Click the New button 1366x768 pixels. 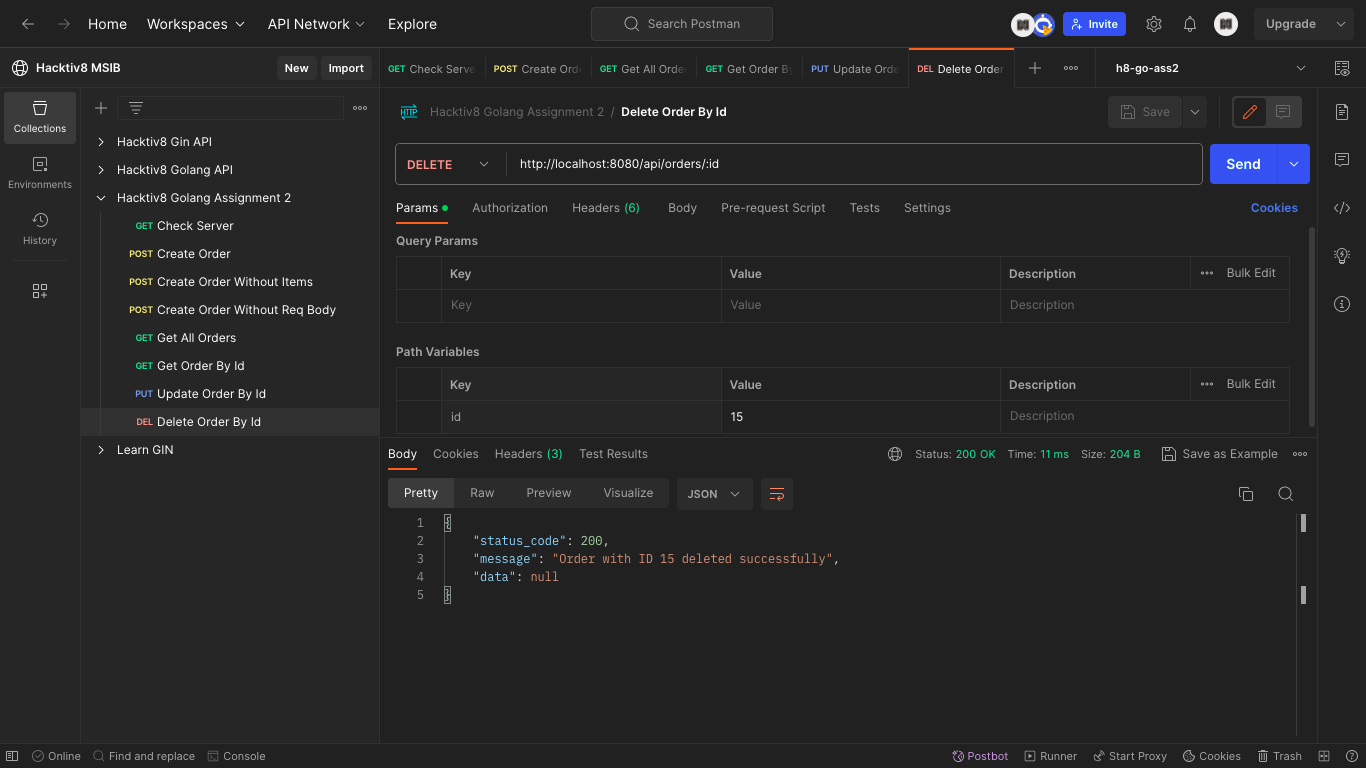tap(296, 68)
